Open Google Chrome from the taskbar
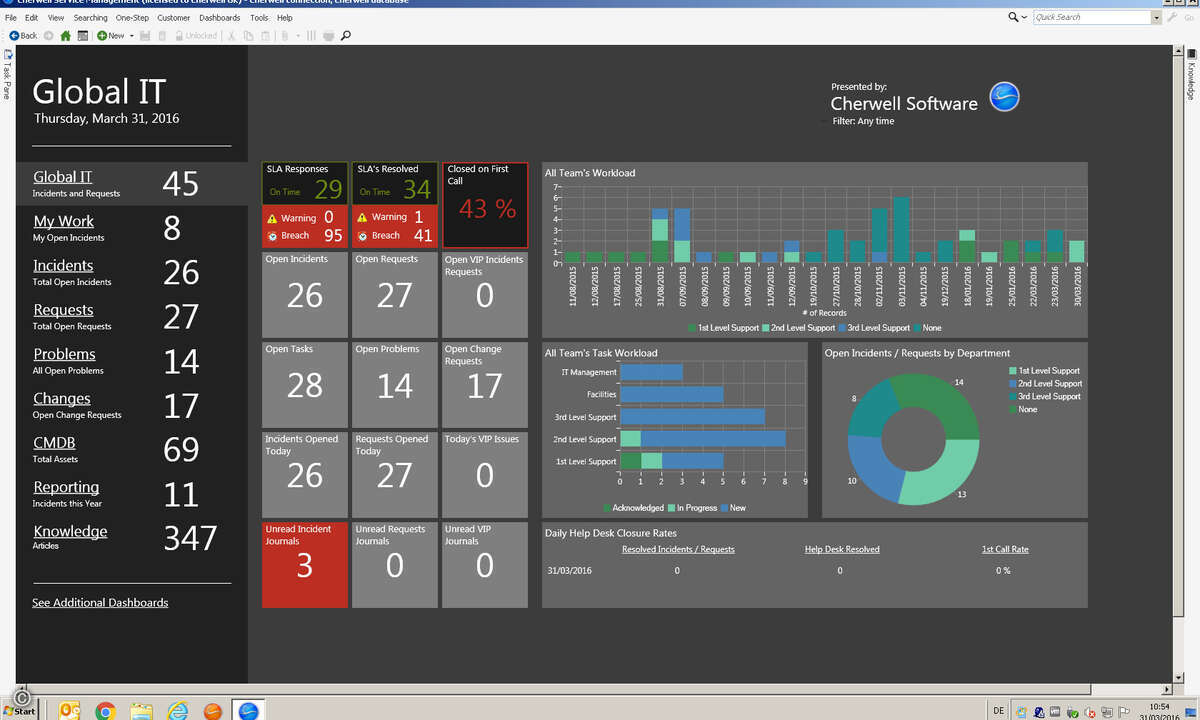 (x=105, y=711)
